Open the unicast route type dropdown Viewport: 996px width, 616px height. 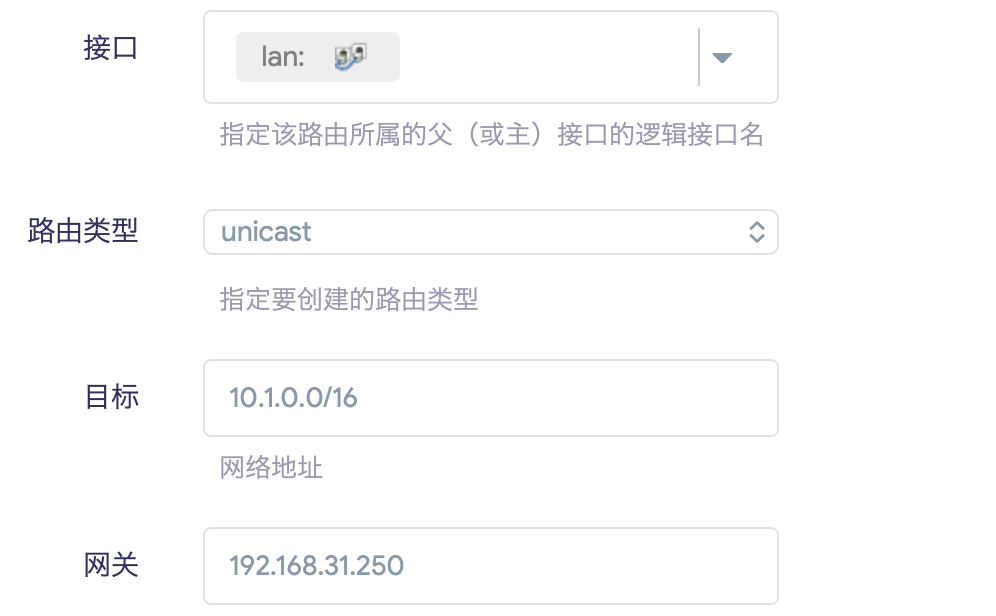490,232
